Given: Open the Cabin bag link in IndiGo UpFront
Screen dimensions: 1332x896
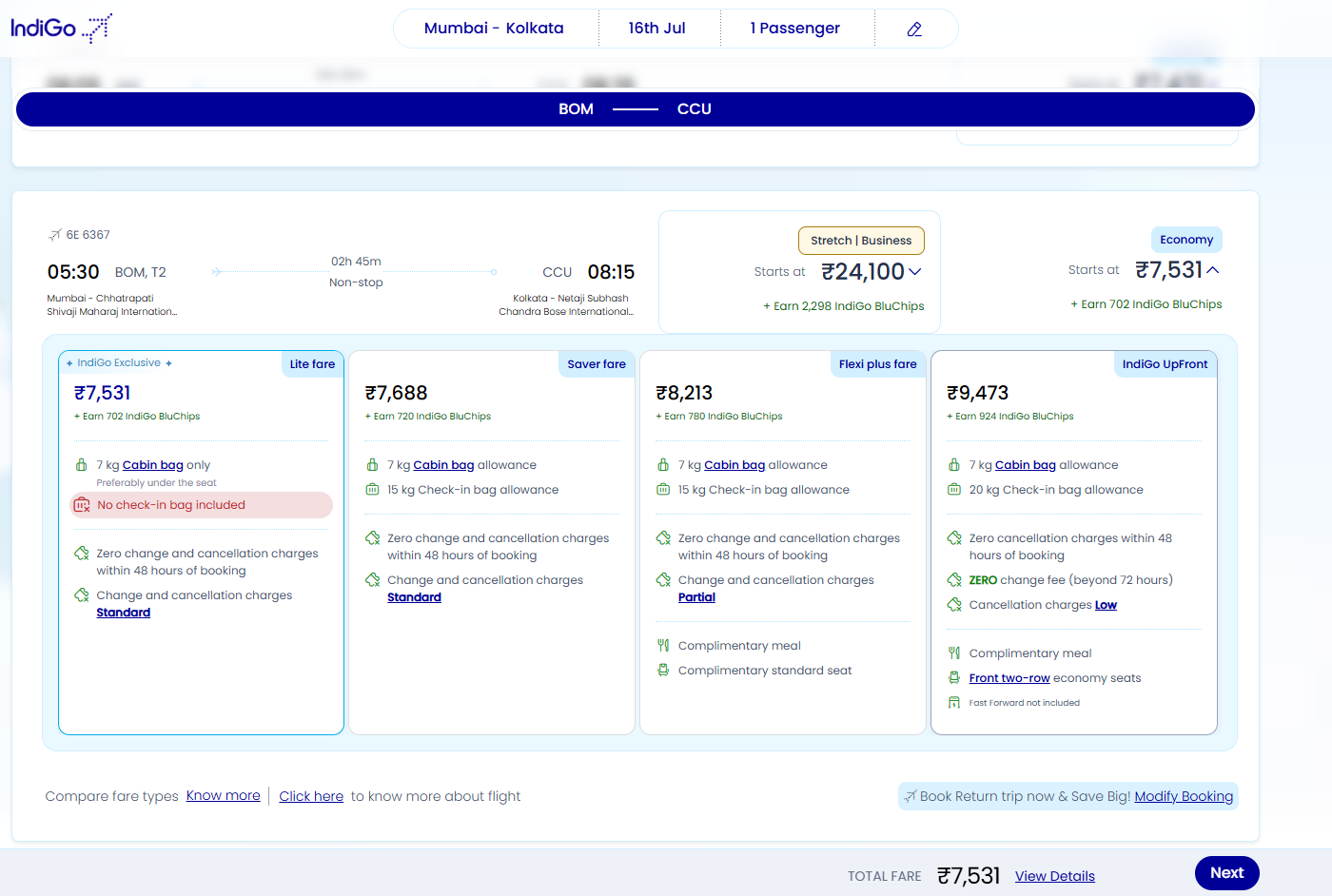Looking at the screenshot, I should [x=1026, y=465].
